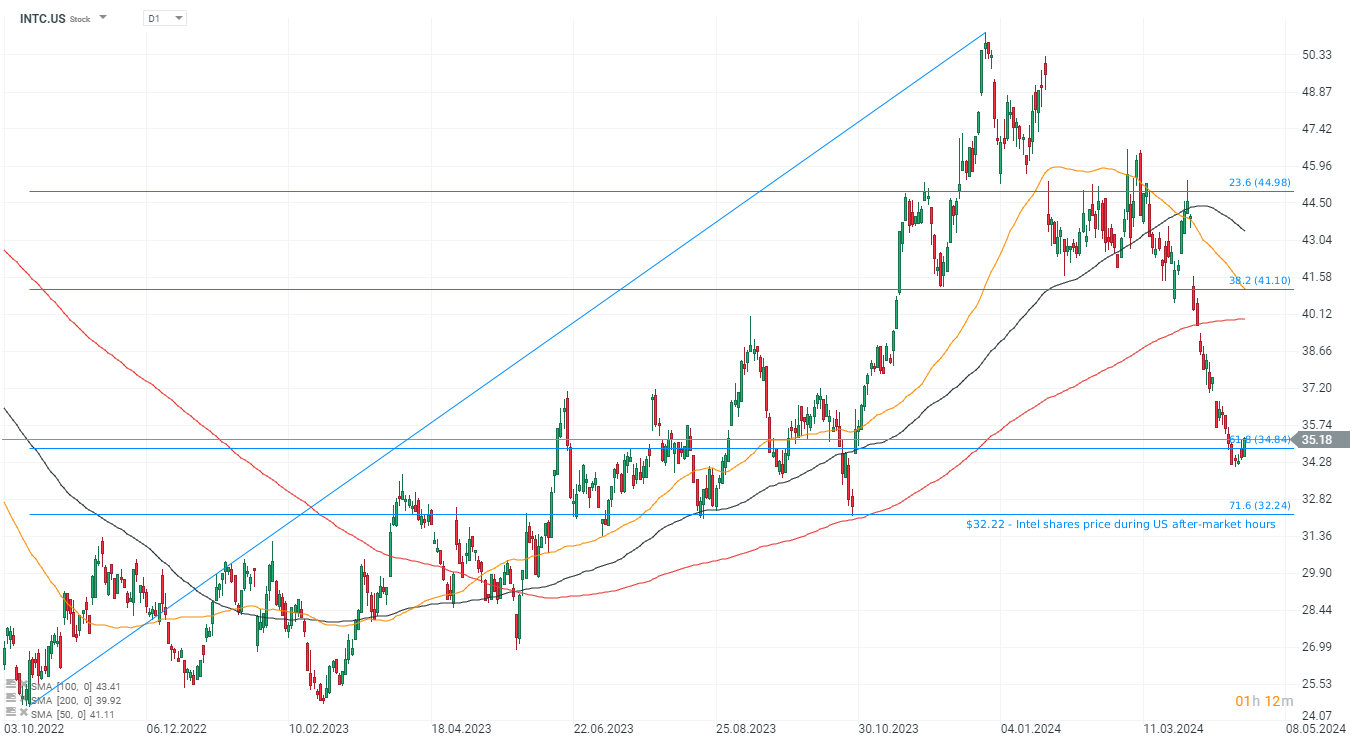Click the 25.53 price axis label
The width and height of the screenshot is (1362, 746).
coord(1318,684)
